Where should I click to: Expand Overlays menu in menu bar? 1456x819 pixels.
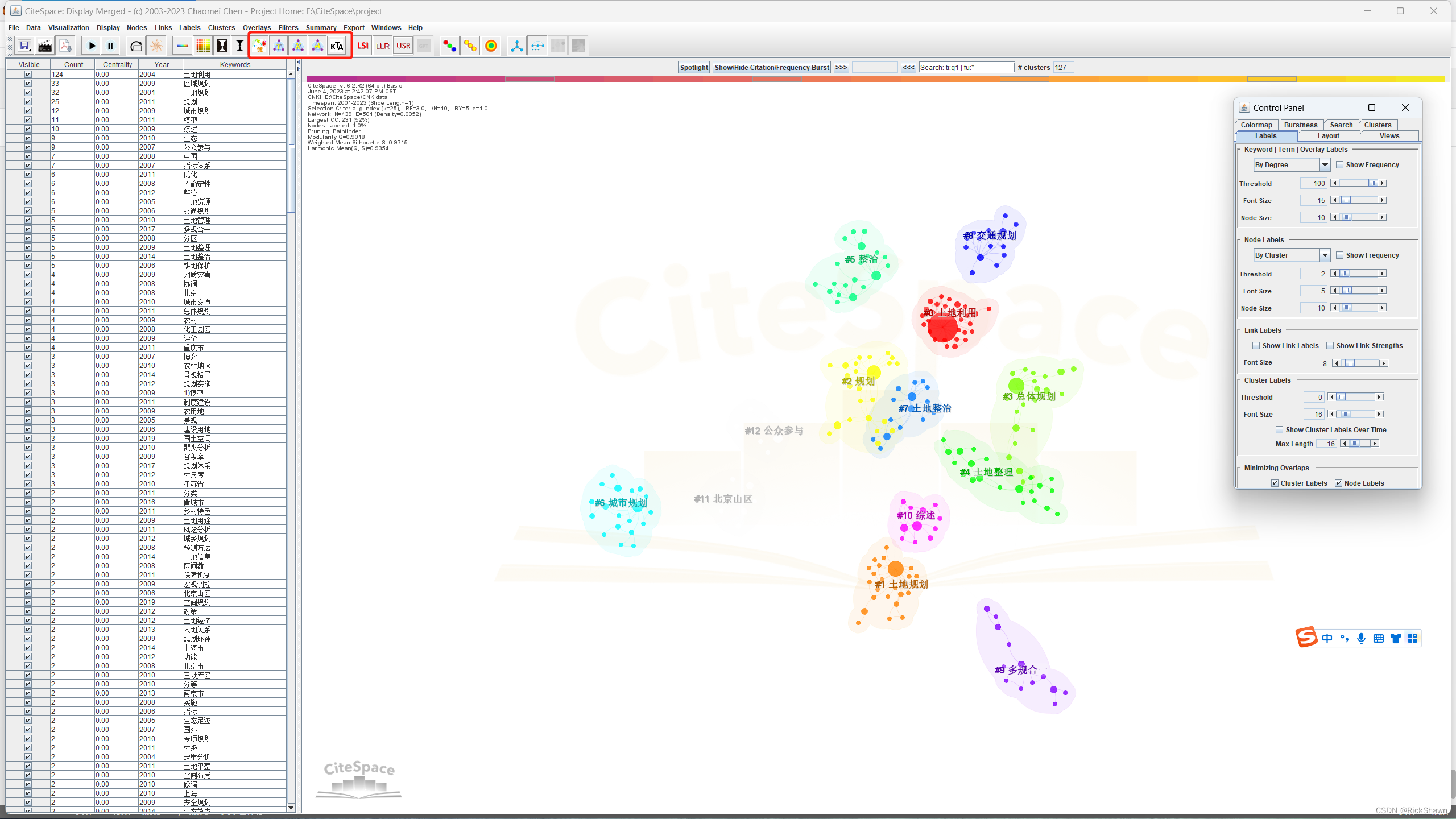click(258, 27)
